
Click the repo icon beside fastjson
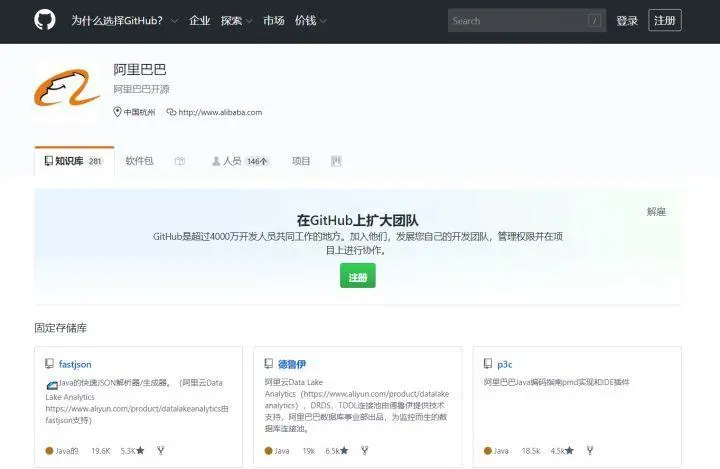click(x=50, y=364)
